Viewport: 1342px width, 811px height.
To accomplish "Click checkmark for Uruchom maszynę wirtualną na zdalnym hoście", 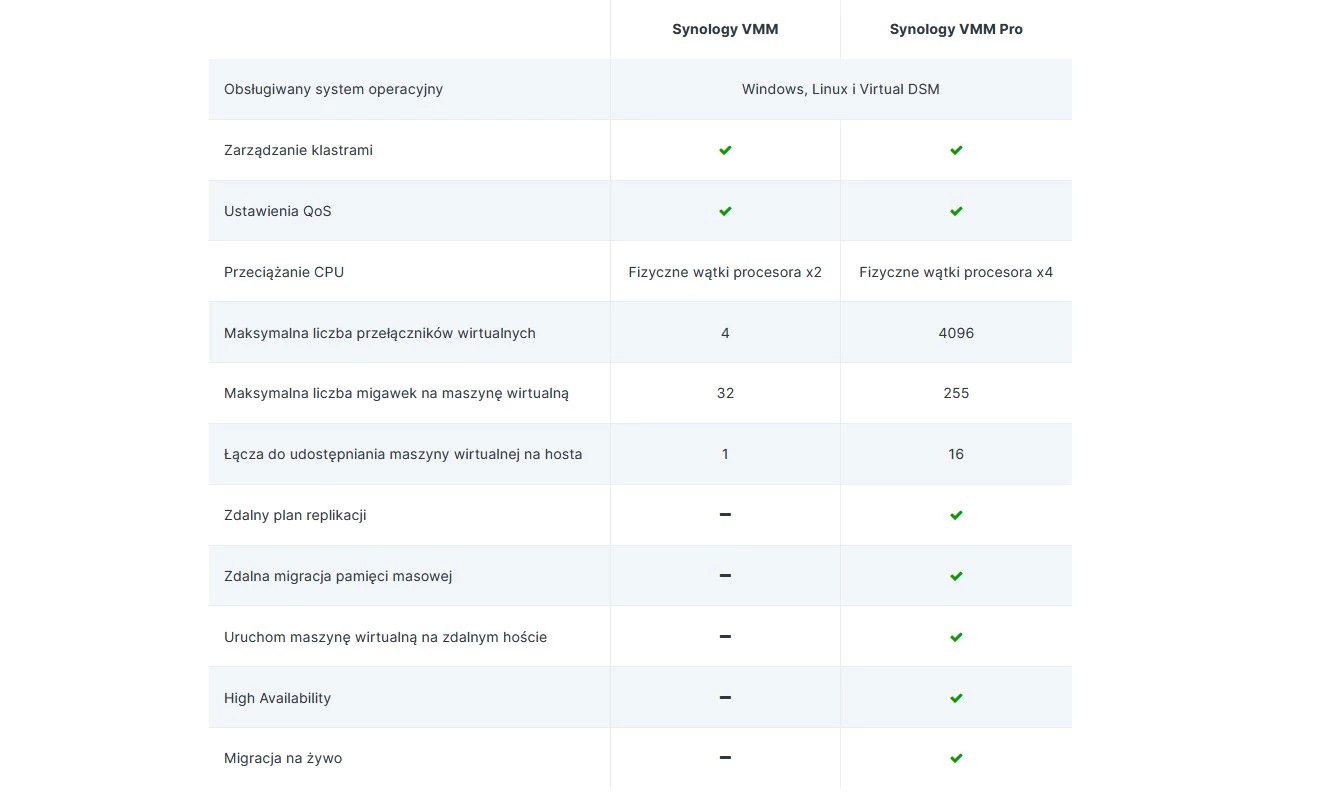I will coord(956,637).
